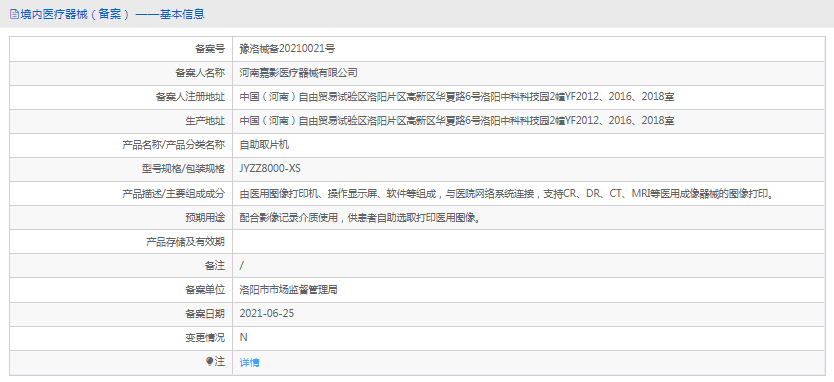Select product name 自助取片机
This screenshot has width=834, height=382.
pos(264,145)
